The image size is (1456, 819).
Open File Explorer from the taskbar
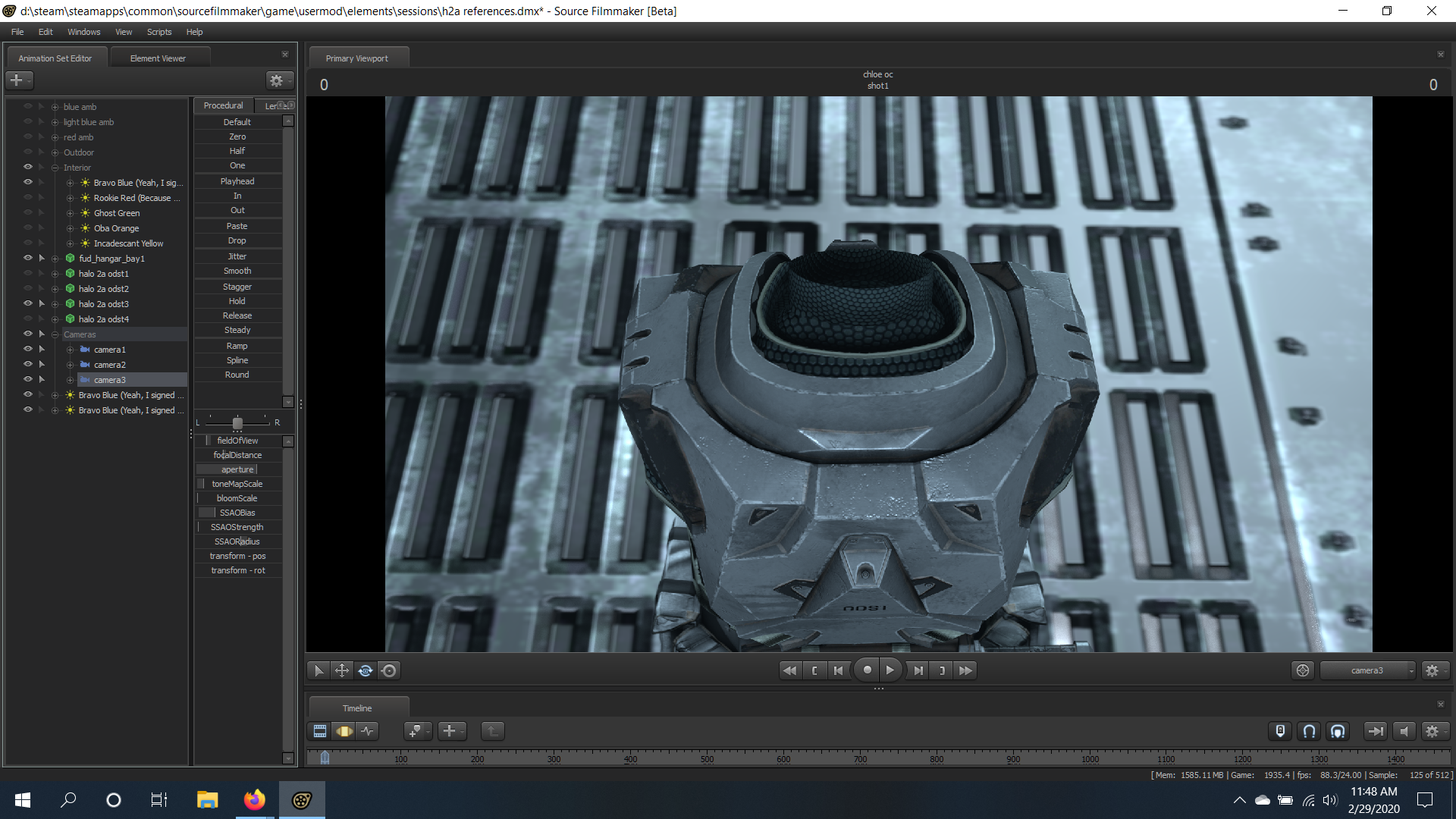pos(207,799)
